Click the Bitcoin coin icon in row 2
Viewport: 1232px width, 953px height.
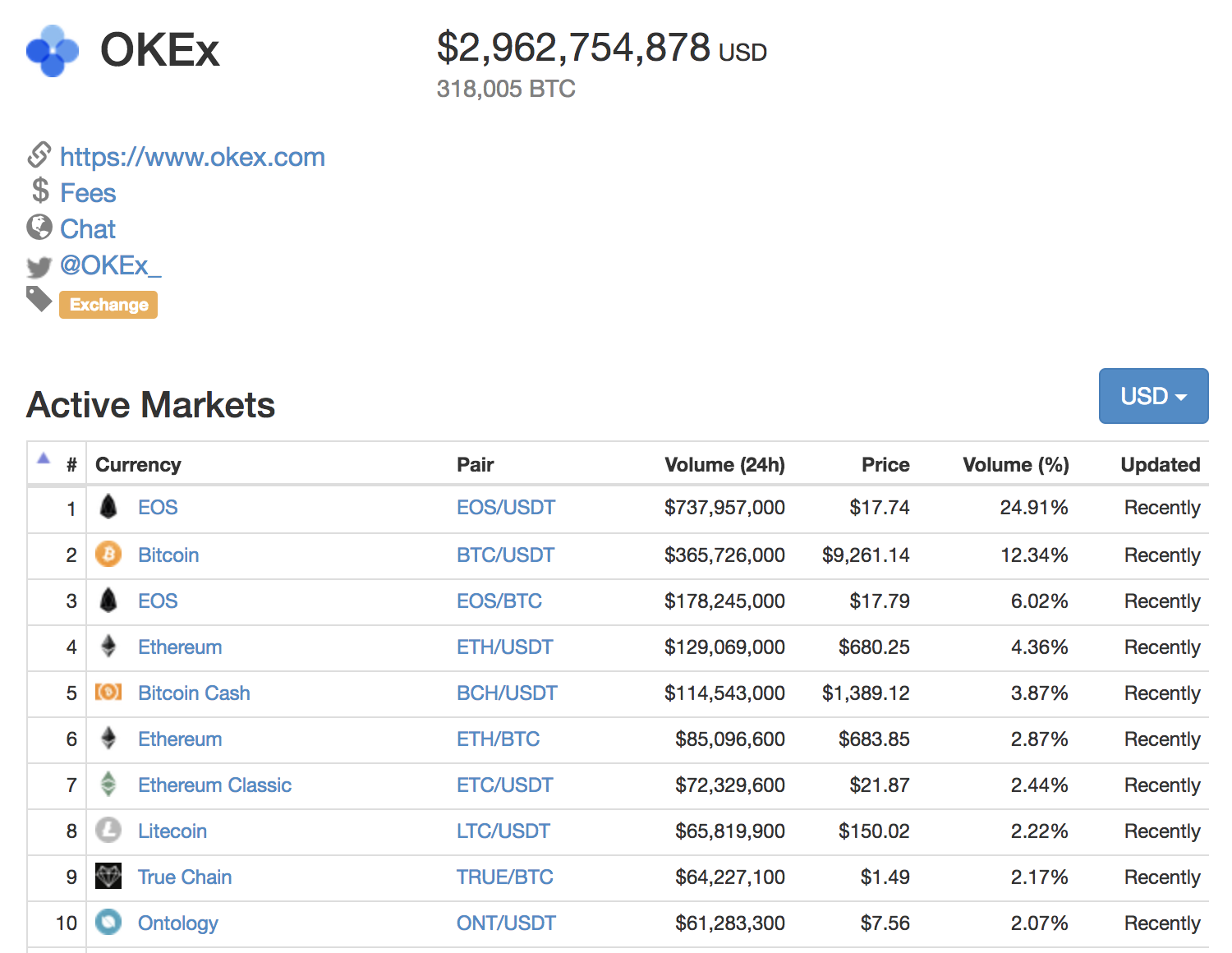(x=108, y=555)
